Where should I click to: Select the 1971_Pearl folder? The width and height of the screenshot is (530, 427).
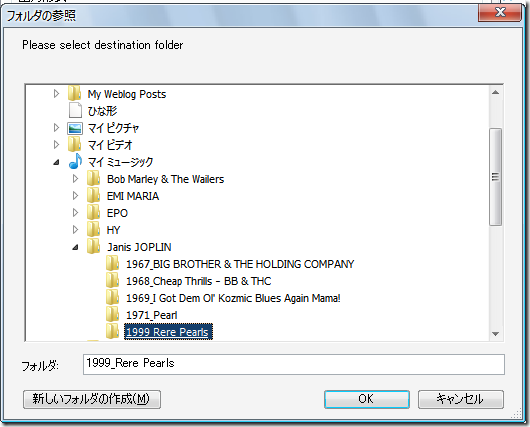point(151,315)
